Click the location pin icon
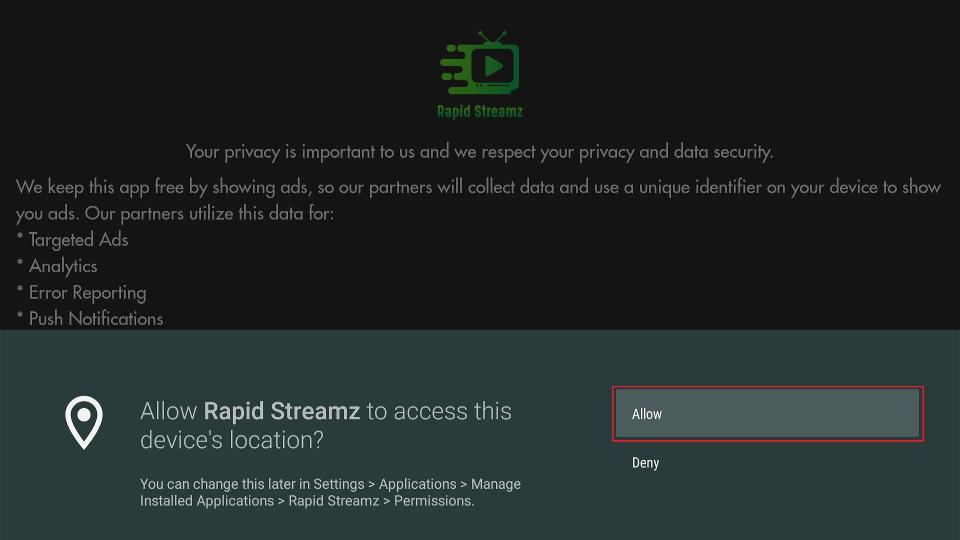This screenshot has width=960, height=540. pos(84,422)
